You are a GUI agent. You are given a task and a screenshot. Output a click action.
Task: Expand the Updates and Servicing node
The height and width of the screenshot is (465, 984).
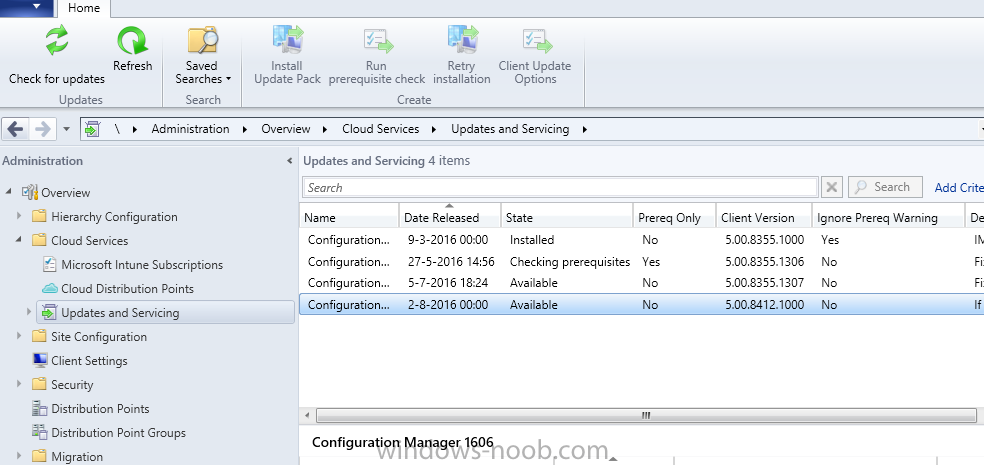coord(29,312)
